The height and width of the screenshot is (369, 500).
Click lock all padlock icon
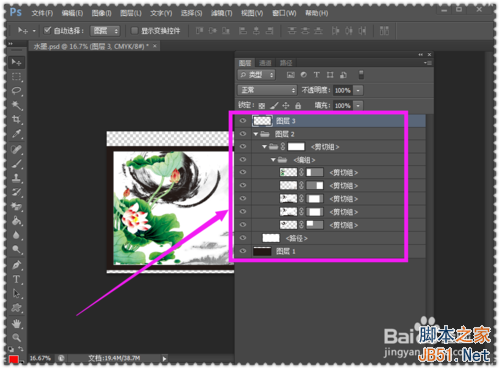(x=298, y=106)
